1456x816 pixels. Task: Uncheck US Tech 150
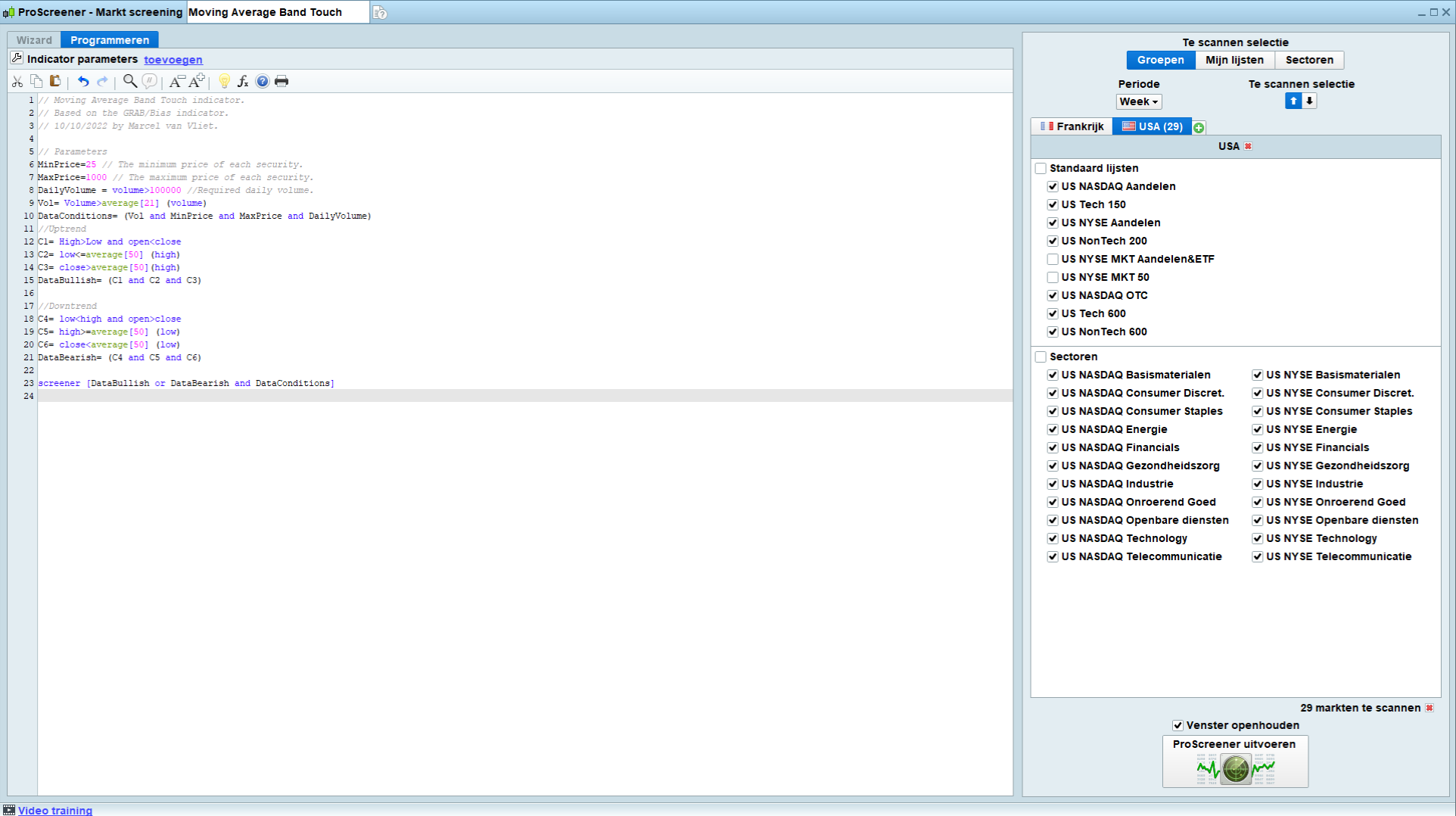pos(1053,204)
